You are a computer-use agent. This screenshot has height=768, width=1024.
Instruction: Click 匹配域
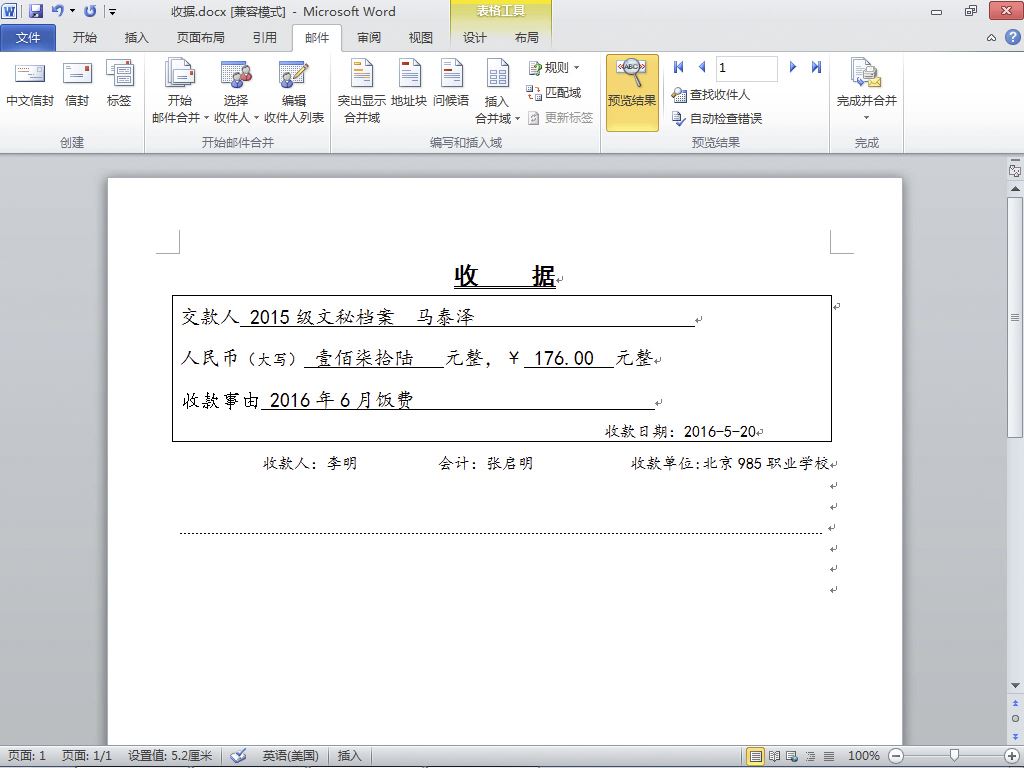(x=554, y=93)
